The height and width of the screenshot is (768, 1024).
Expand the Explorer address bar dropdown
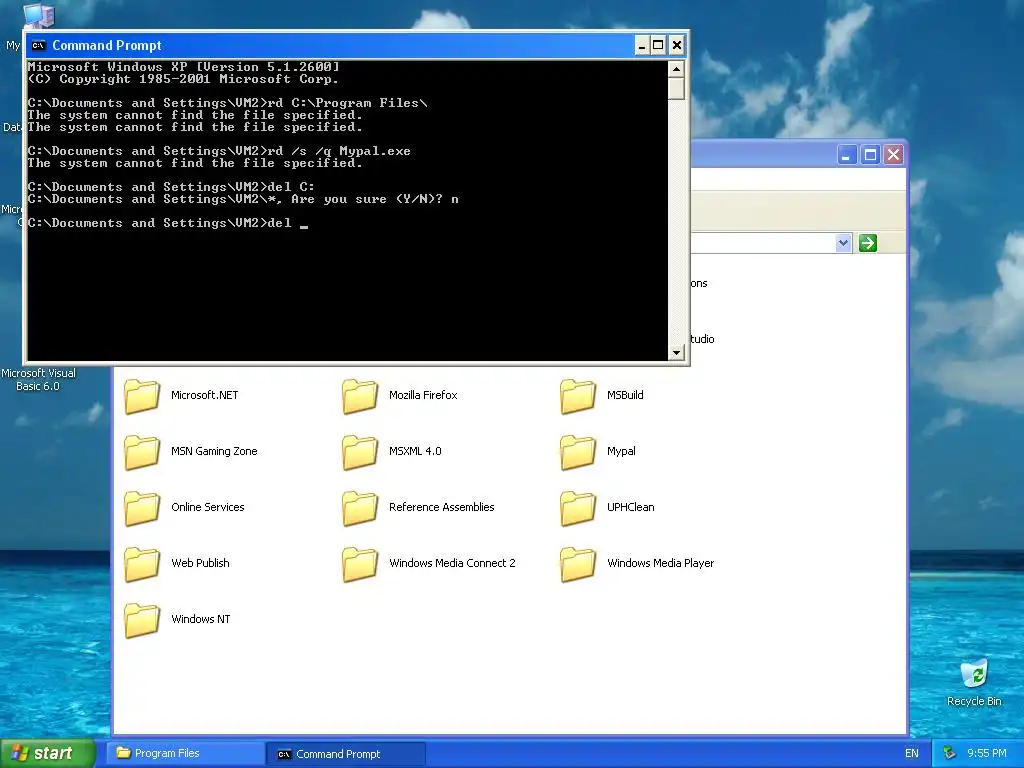(843, 243)
